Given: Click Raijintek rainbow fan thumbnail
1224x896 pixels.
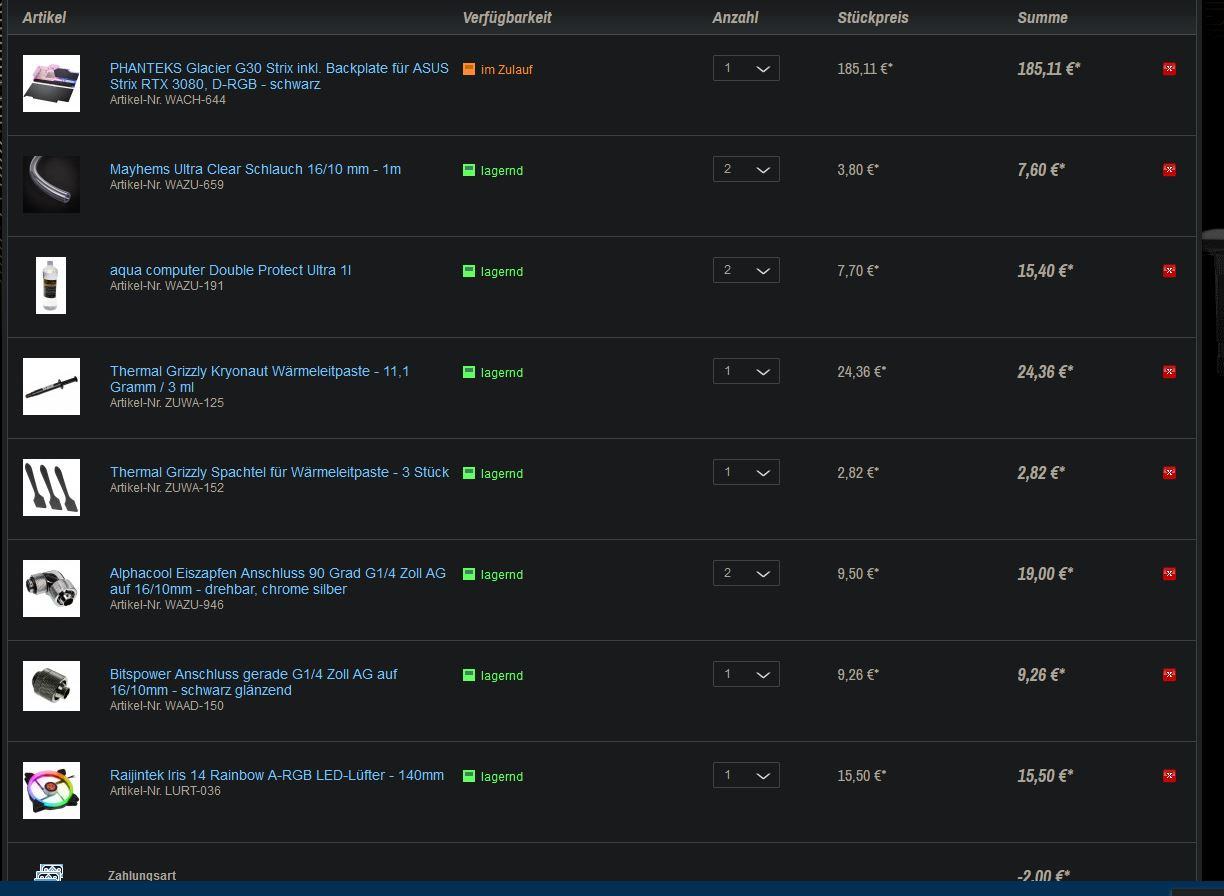Looking at the screenshot, I should [51, 790].
